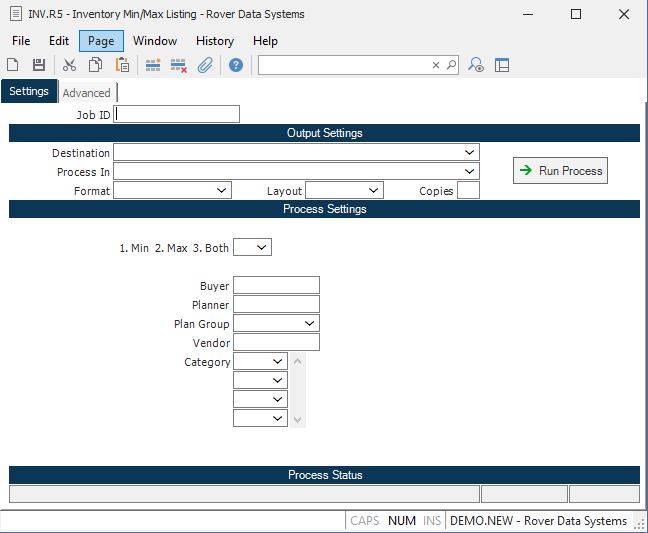Switch to the Advanced tab
This screenshot has height=533, width=648.
click(87, 93)
